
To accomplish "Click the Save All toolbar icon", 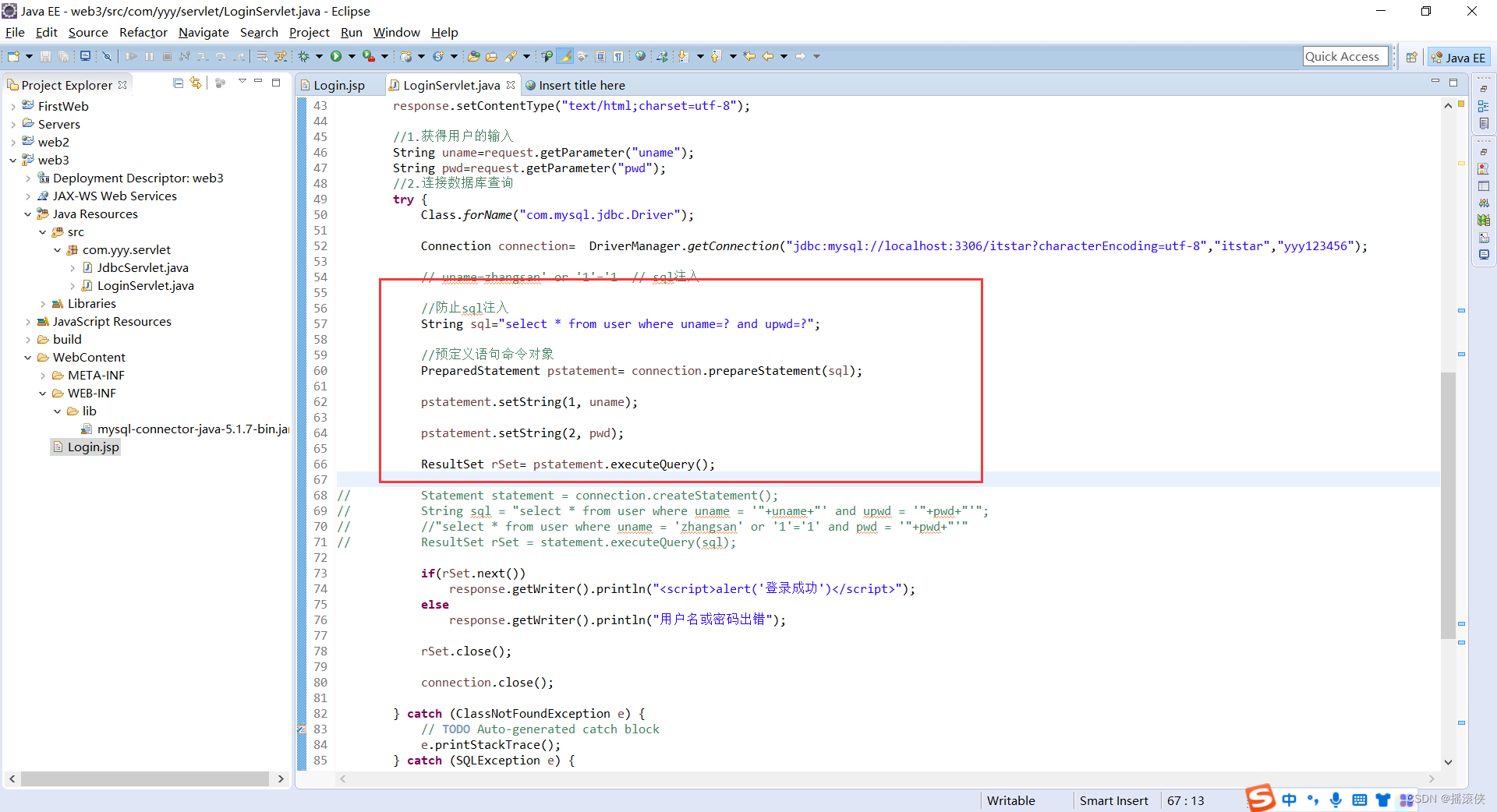I will coord(63,56).
